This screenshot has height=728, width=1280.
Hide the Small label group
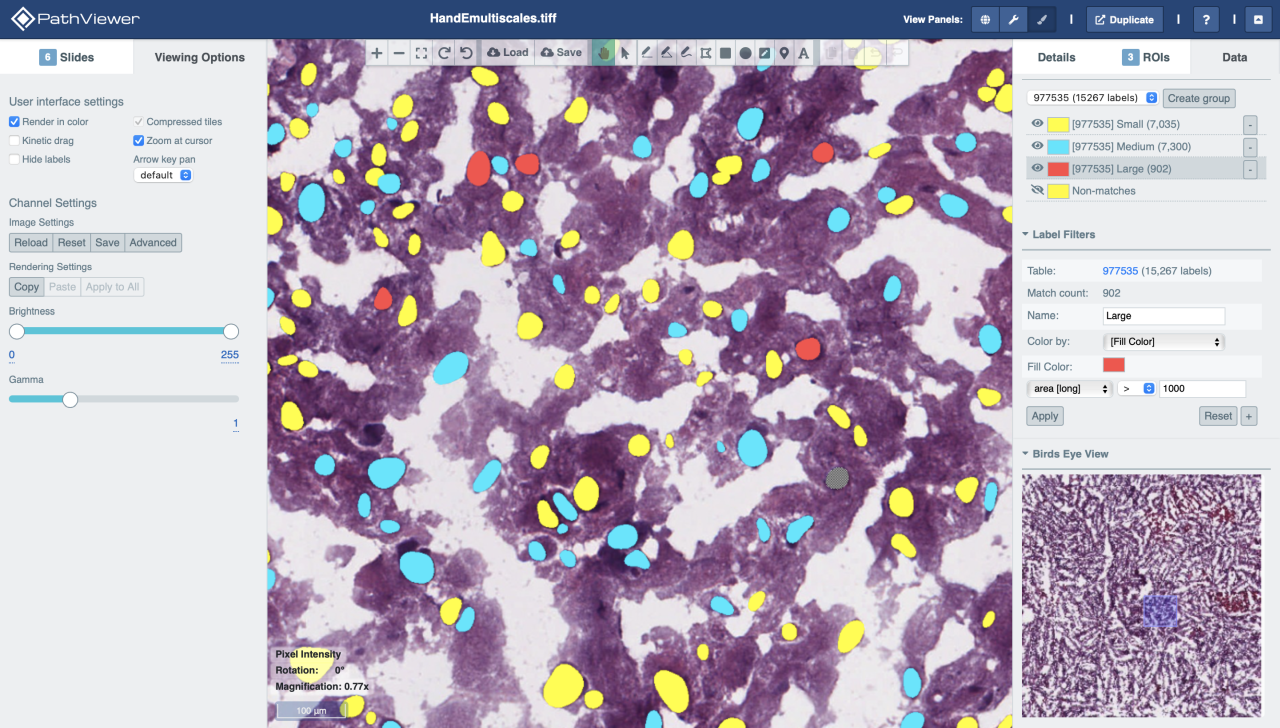(x=1037, y=124)
